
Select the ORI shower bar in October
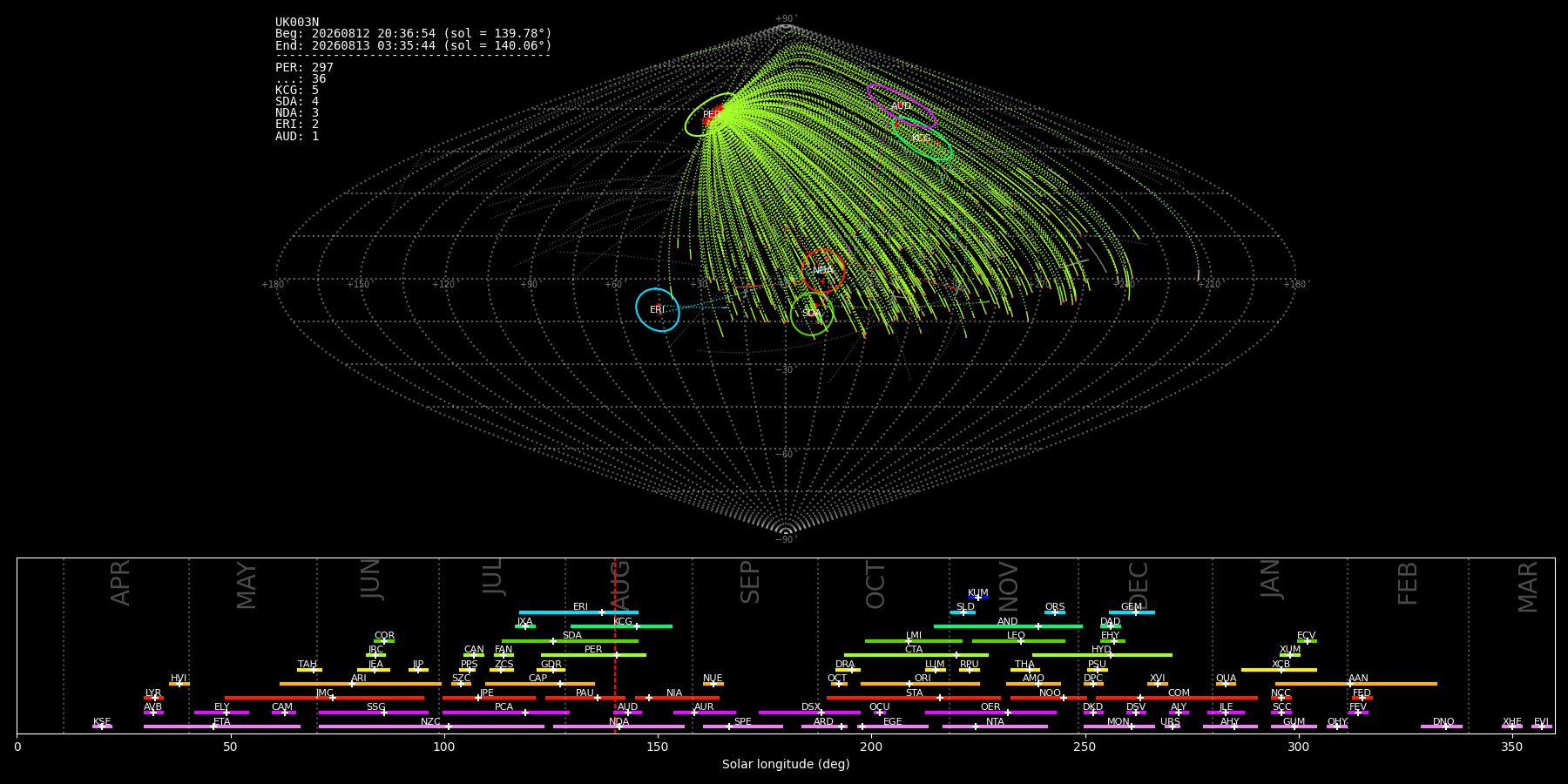tap(920, 684)
